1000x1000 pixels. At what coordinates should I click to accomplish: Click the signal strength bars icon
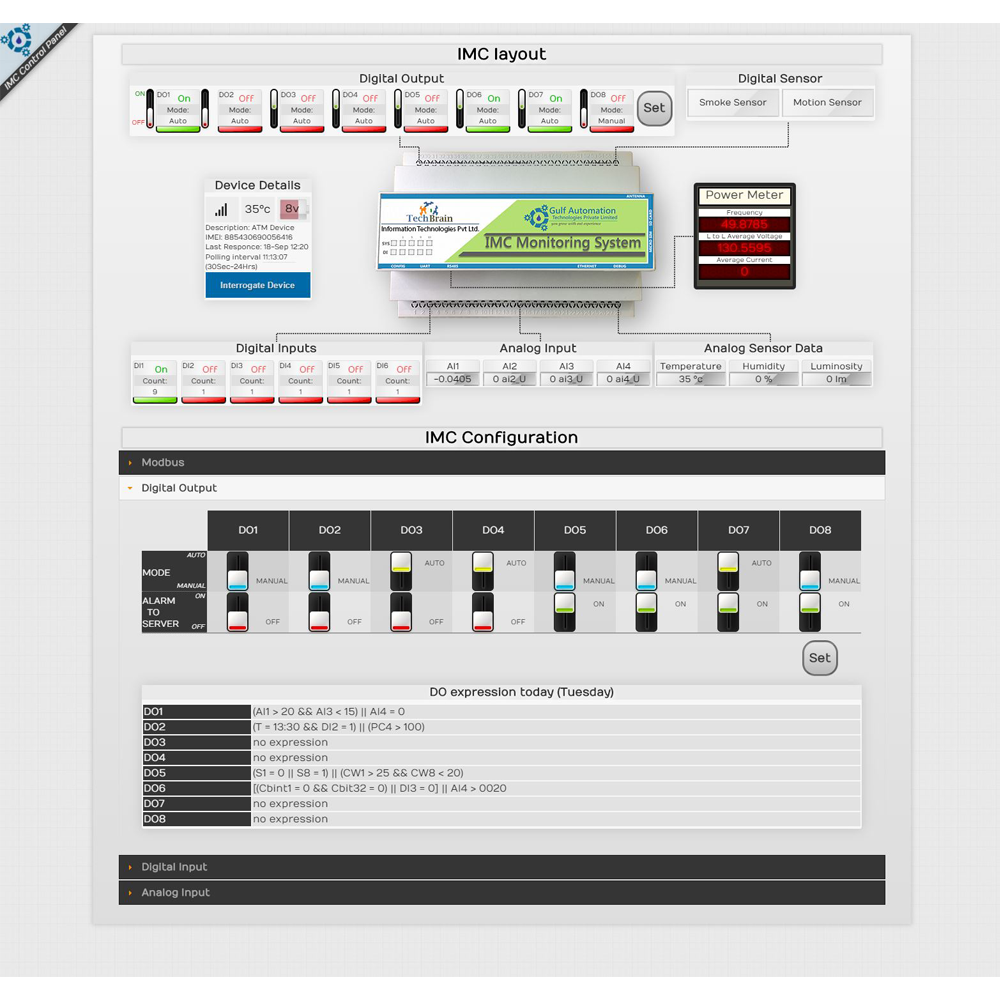[x=221, y=209]
